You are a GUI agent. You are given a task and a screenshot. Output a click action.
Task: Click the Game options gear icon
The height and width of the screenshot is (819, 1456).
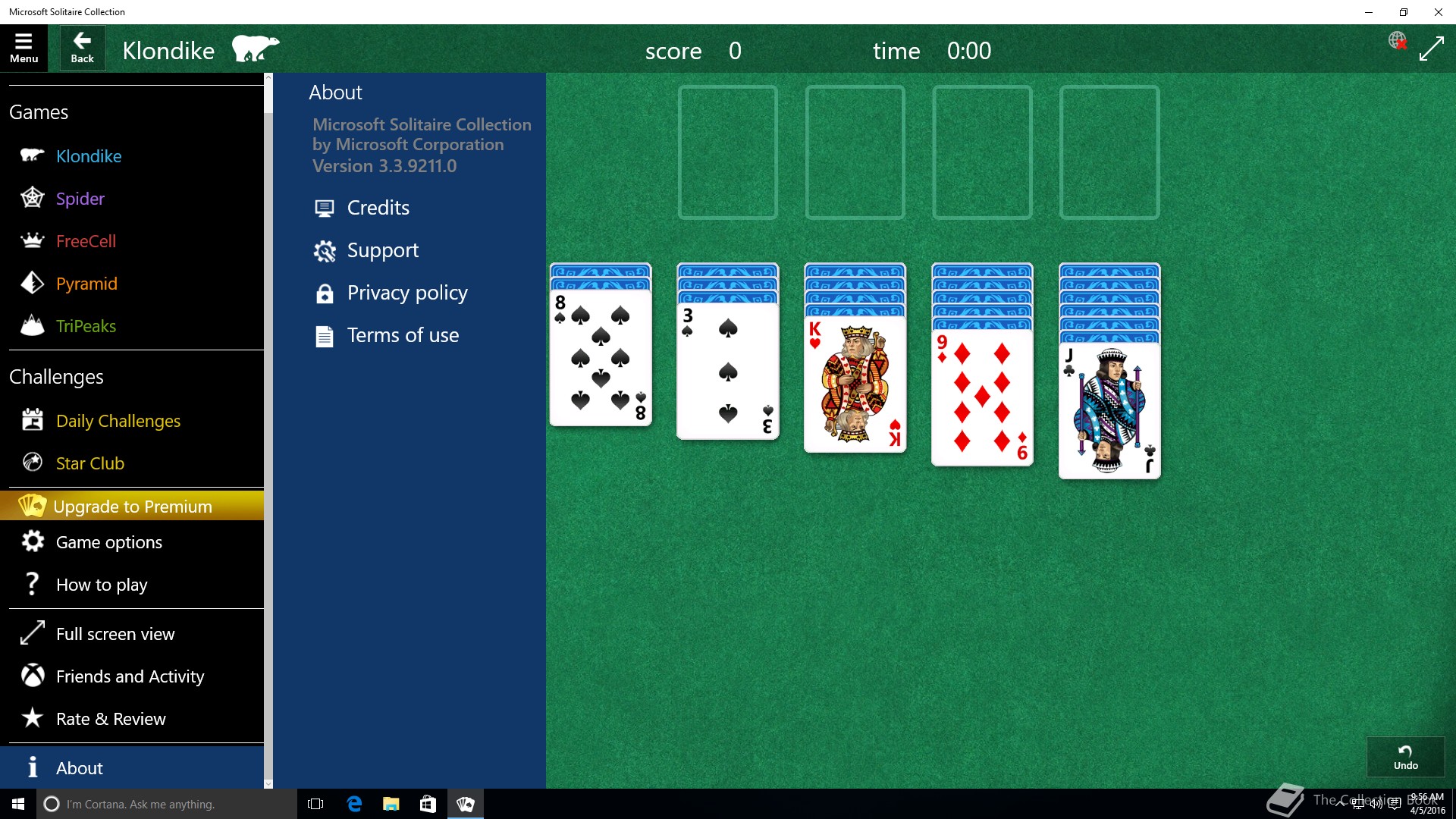click(33, 541)
